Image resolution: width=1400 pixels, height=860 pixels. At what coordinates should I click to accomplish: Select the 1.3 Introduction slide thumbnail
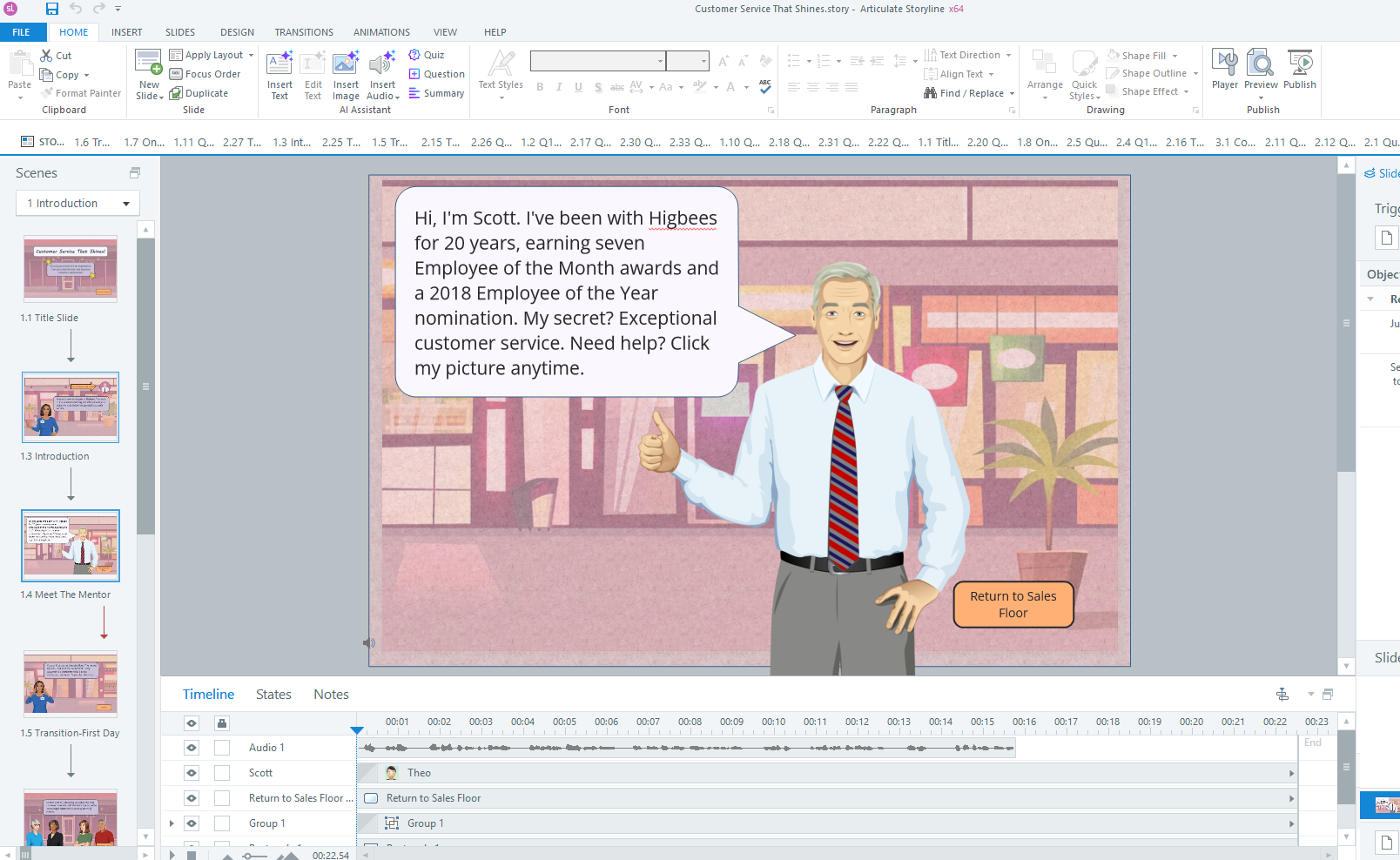71,407
